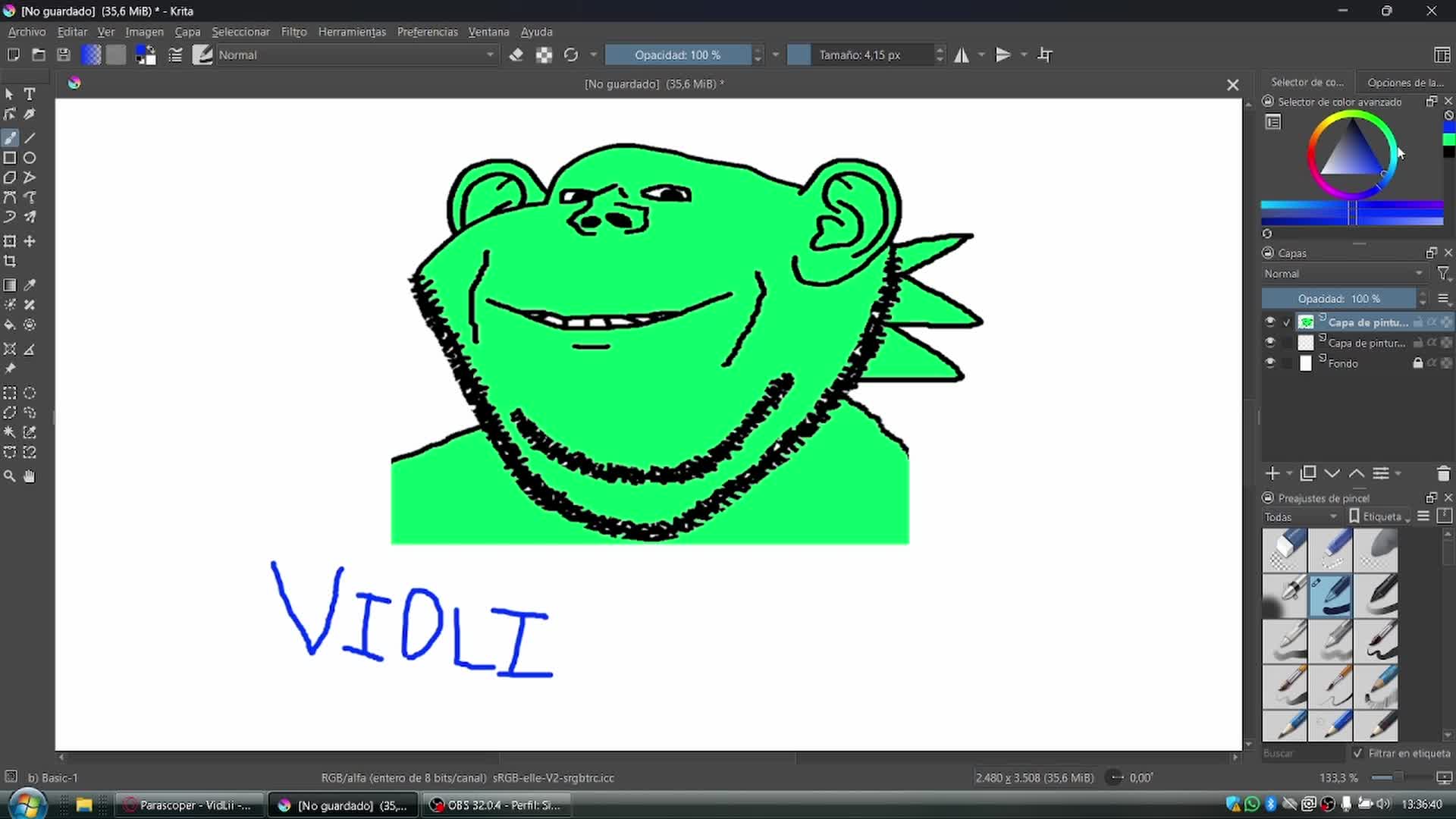
Task: Hide the Fondo layer
Action: [x=1270, y=363]
